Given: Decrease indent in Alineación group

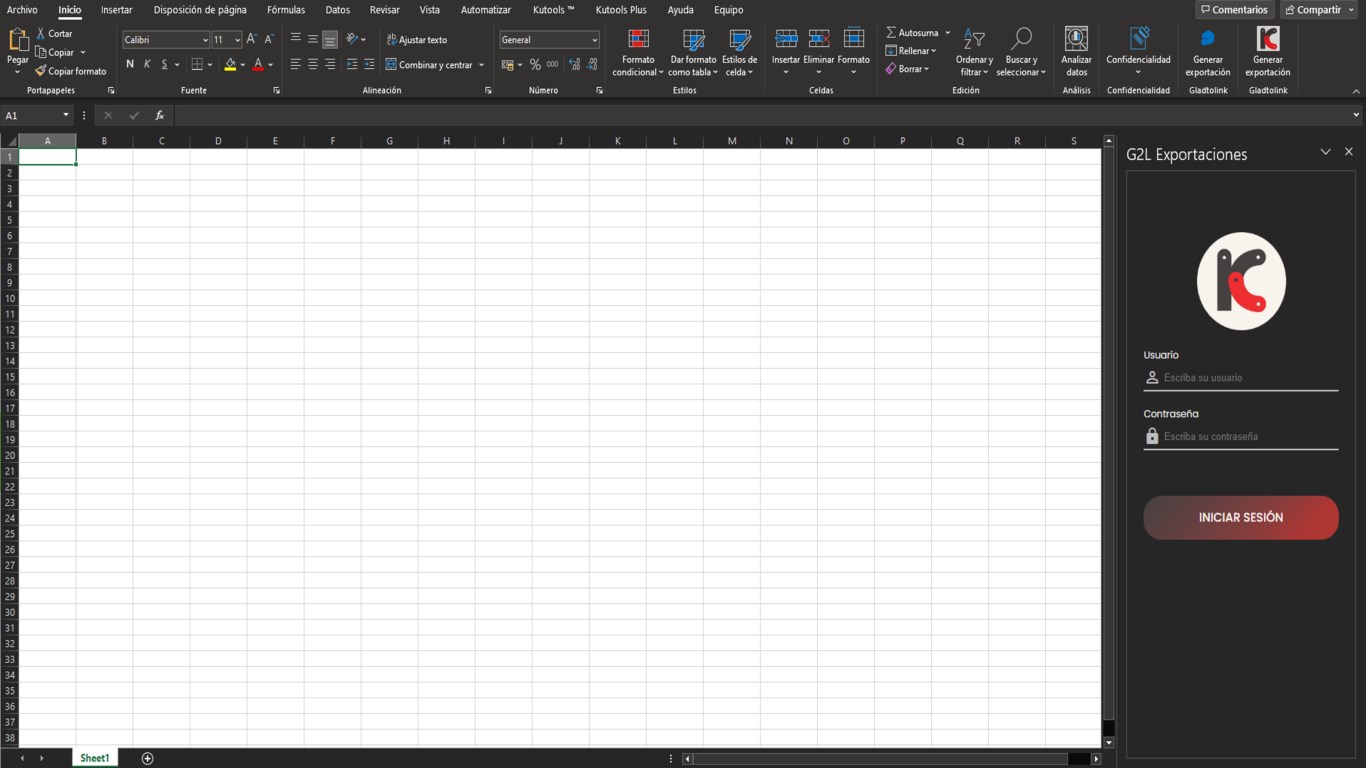Looking at the screenshot, I should 351,64.
